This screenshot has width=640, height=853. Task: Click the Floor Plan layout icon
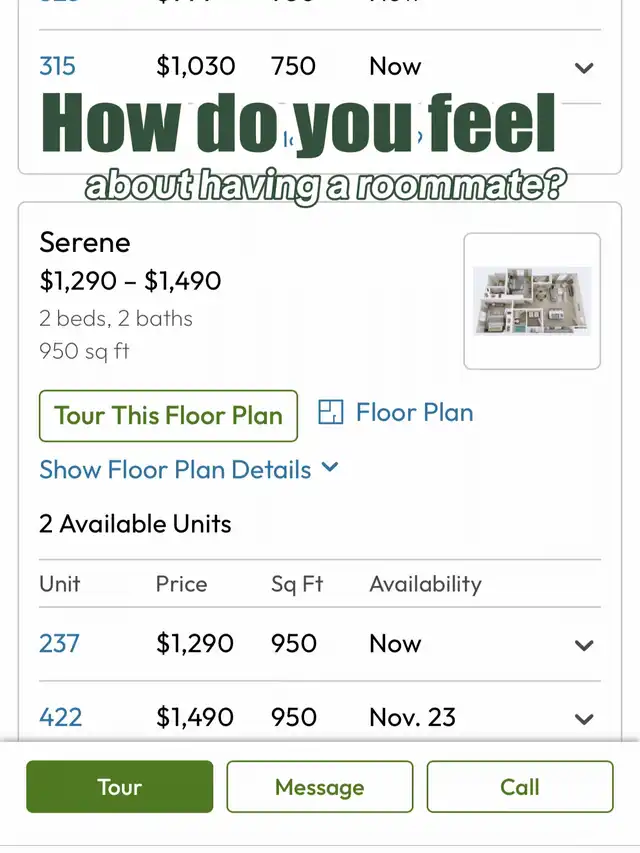tap(330, 412)
